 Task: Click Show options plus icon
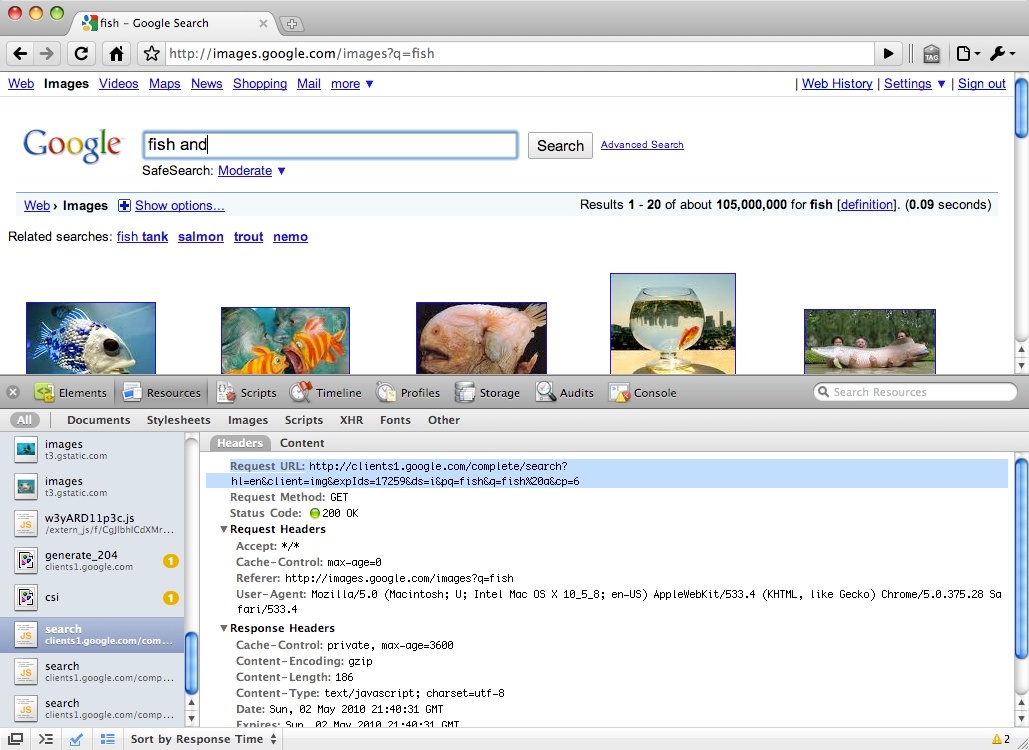(124, 205)
